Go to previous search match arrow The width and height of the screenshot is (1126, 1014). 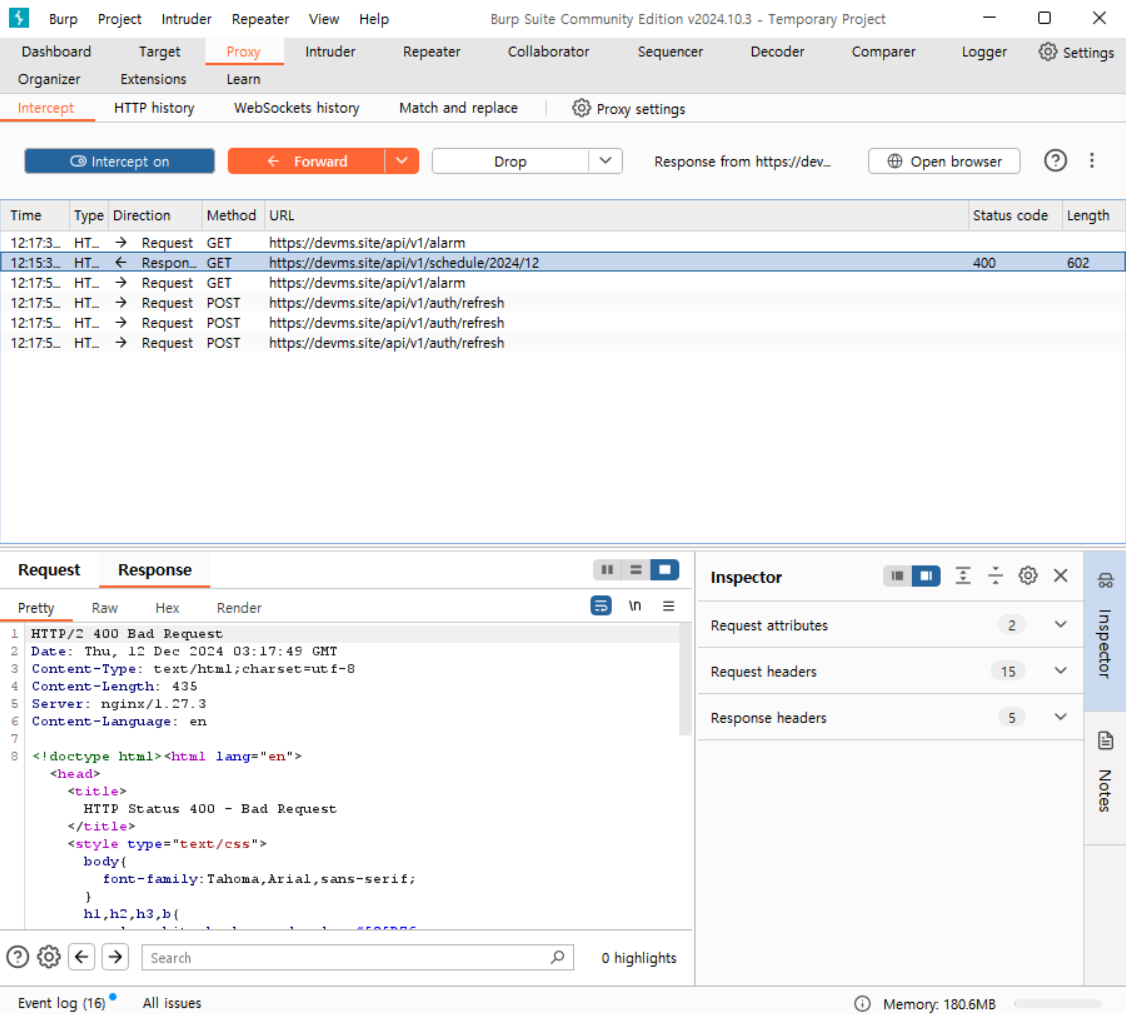click(x=82, y=957)
